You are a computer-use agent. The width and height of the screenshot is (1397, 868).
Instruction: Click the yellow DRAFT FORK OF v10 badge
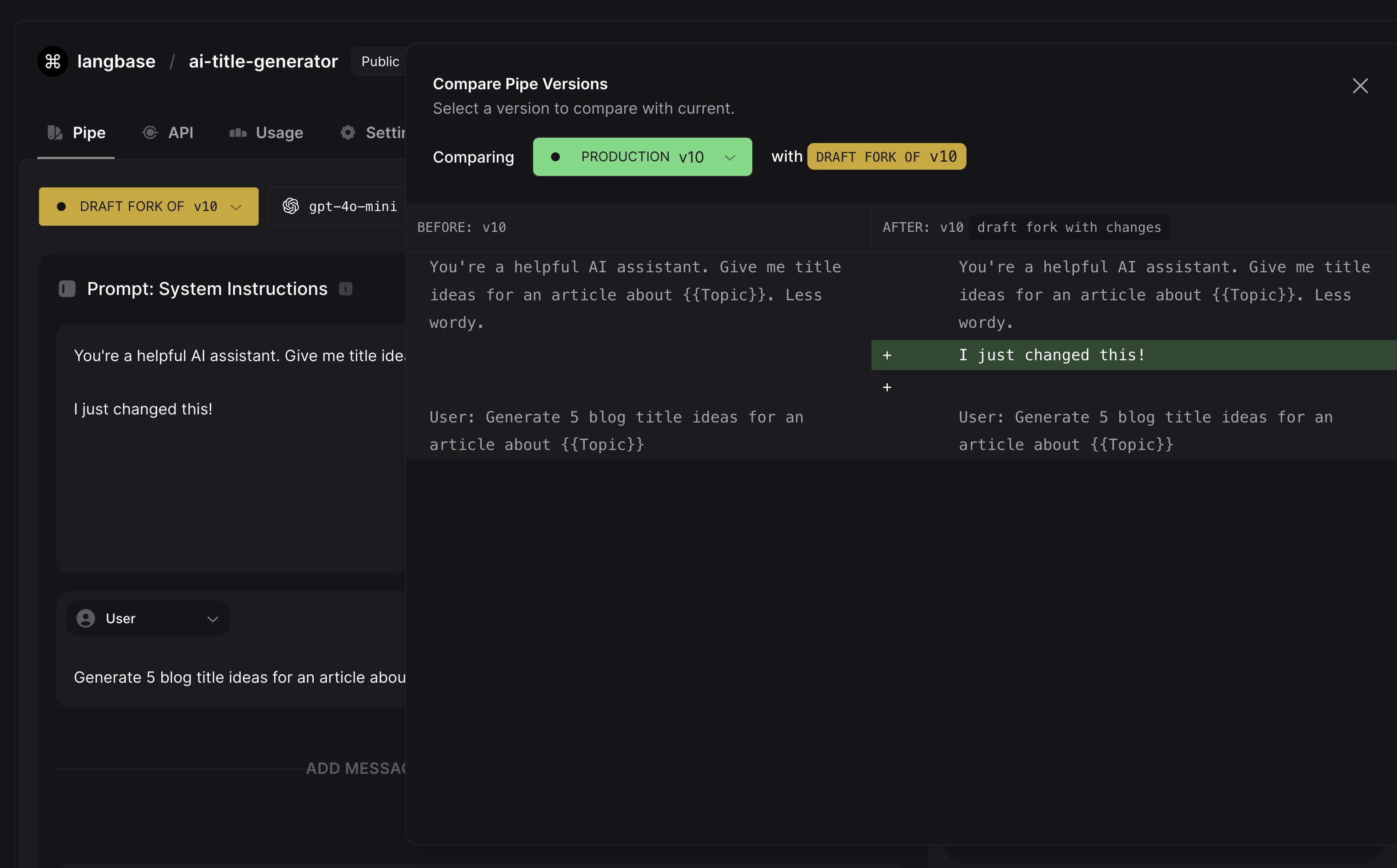[x=886, y=156]
